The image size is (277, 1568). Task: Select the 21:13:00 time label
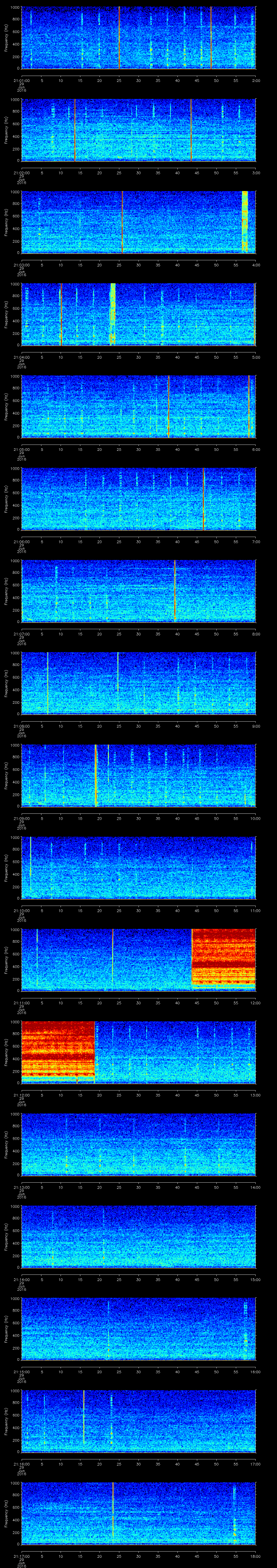pyautogui.click(x=21, y=1187)
